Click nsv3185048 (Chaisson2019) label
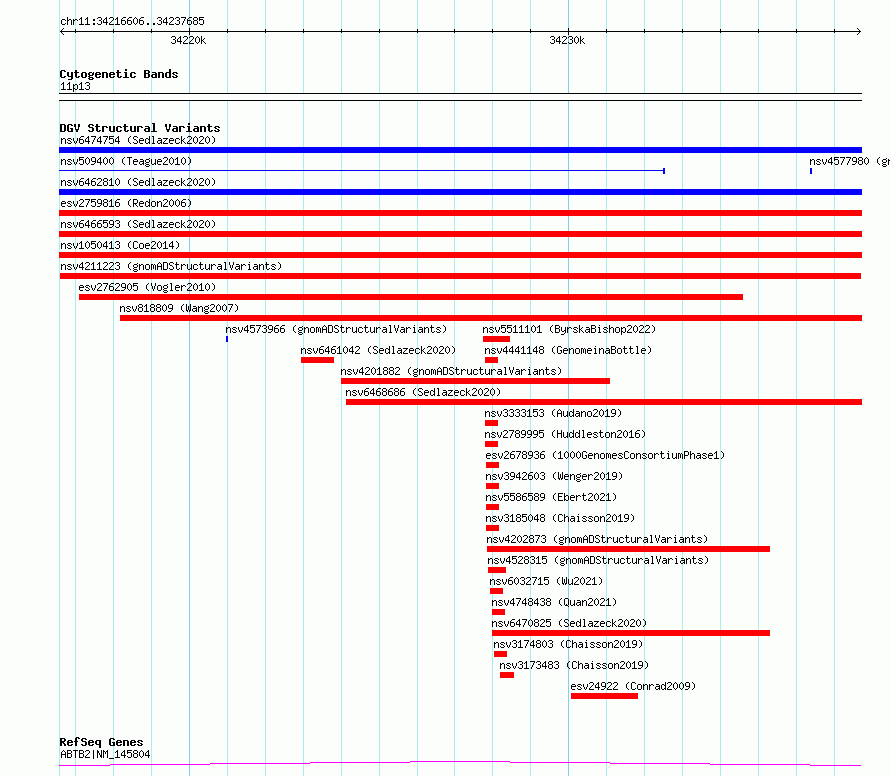 tap(560, 518)
